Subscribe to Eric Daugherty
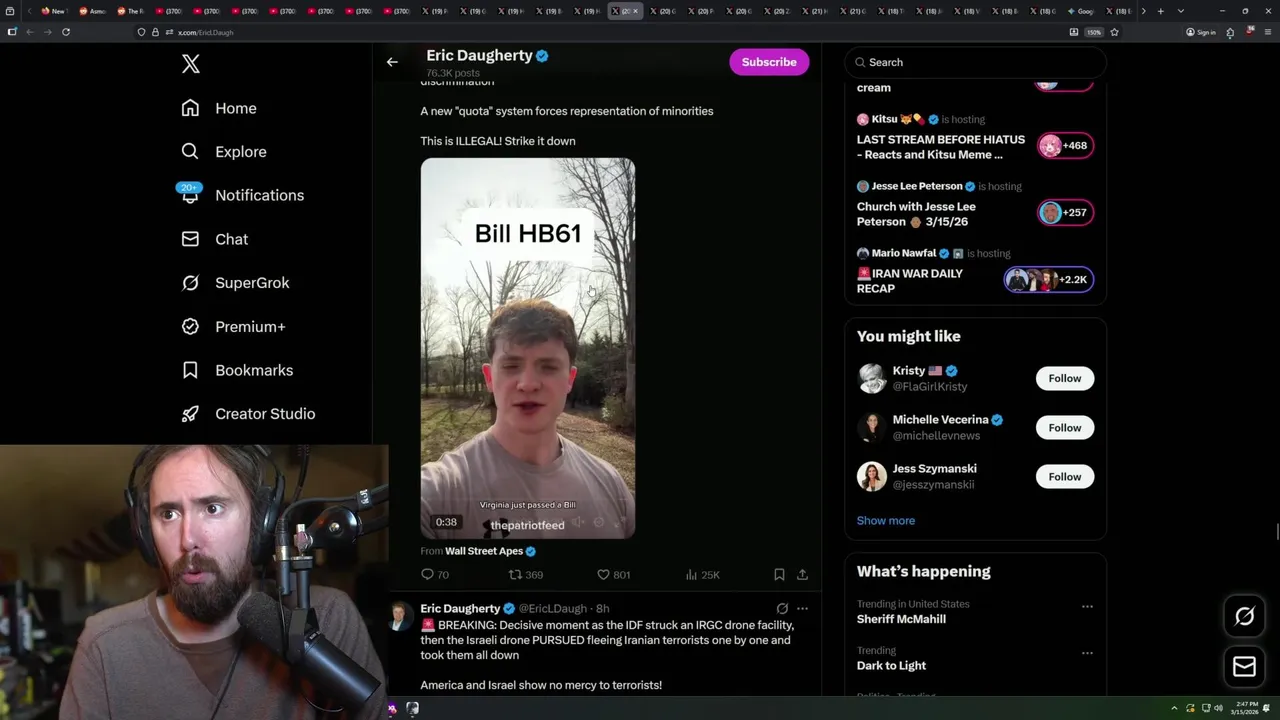 [769, 62]
